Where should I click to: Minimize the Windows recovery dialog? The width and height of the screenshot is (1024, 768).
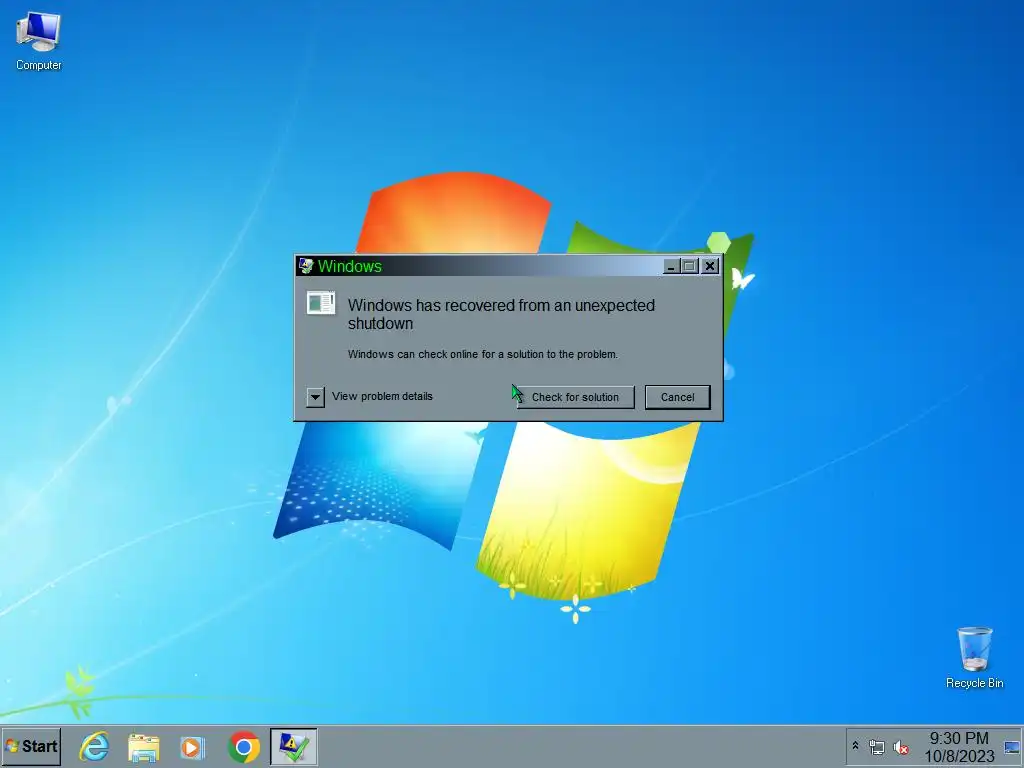671,266
